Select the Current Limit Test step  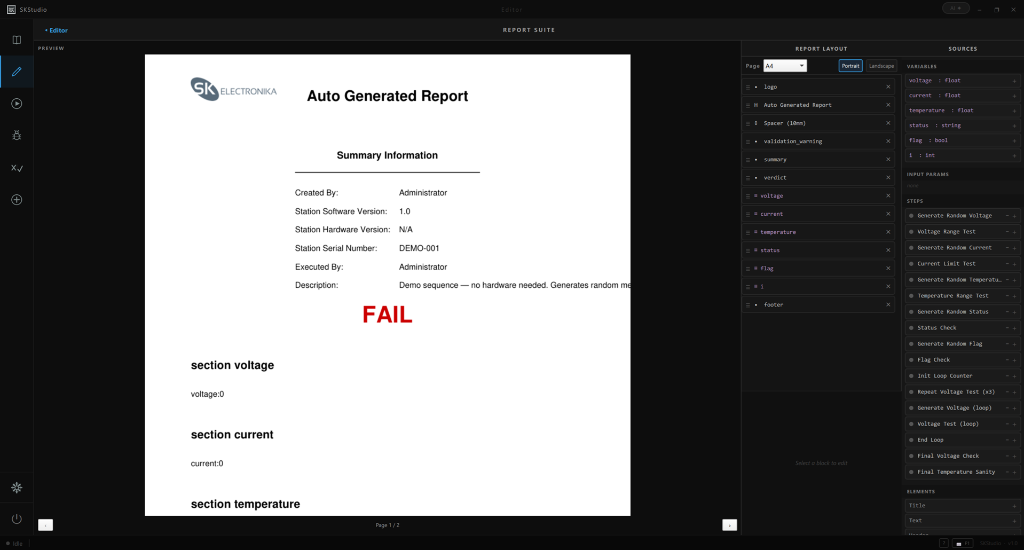point(963,264)
